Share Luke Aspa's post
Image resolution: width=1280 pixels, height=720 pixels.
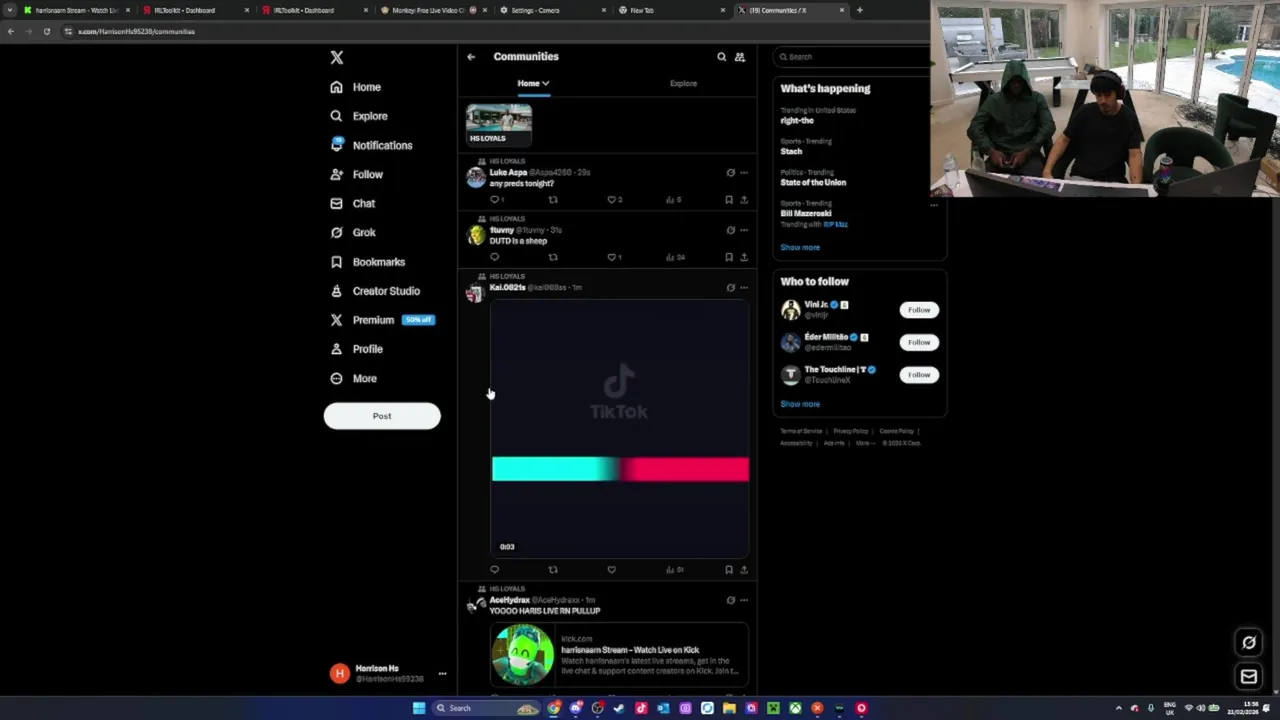(x=744, y=199)
